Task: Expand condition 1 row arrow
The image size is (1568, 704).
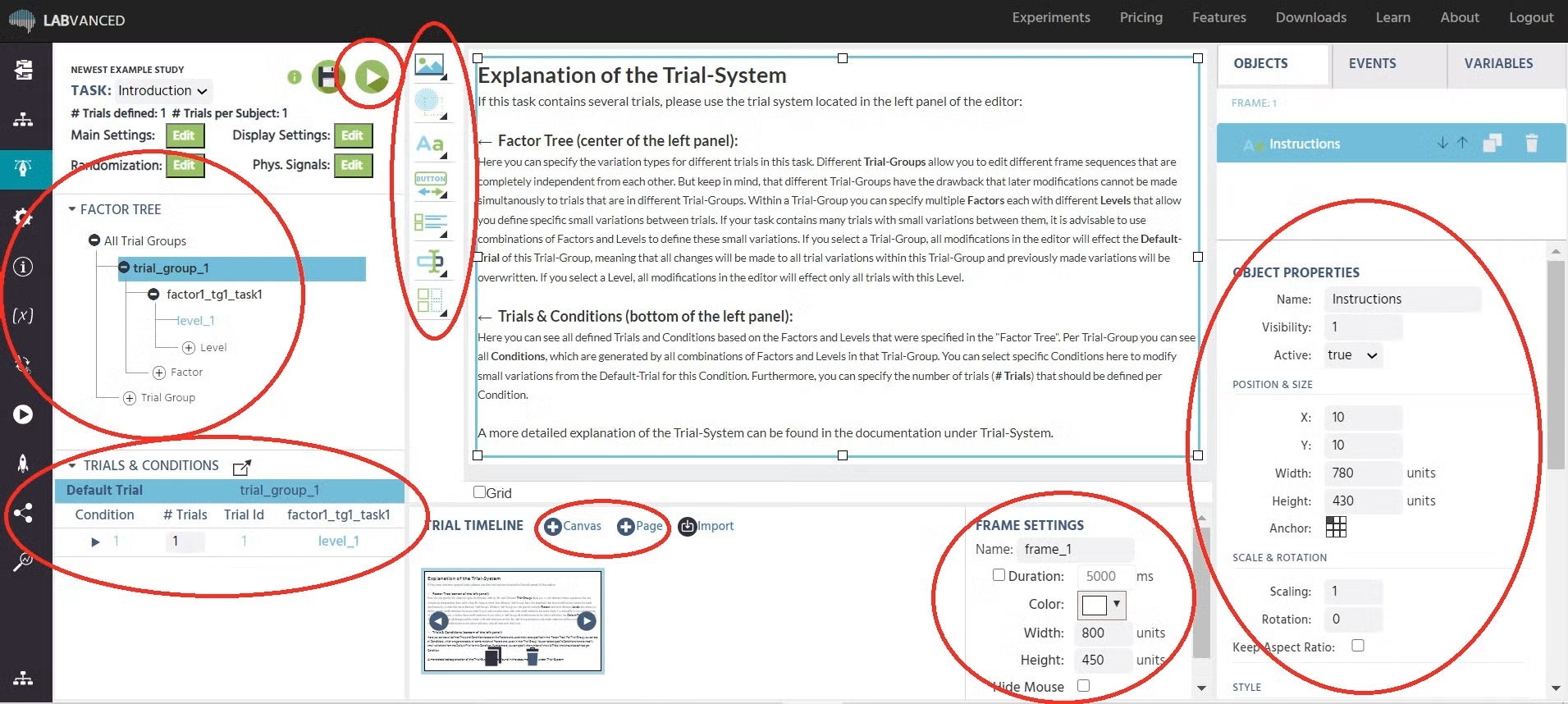Action: click(x=95, y=542)
